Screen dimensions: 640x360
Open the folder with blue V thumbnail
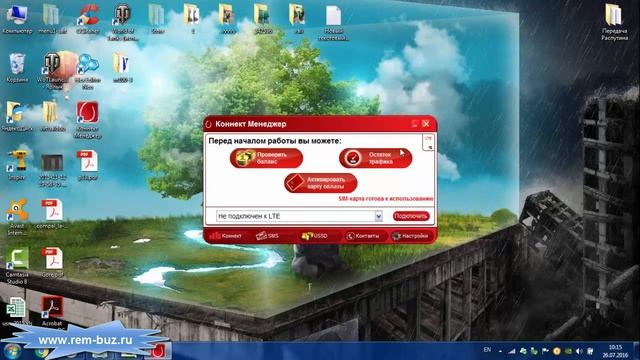click(x=122, y=68)
